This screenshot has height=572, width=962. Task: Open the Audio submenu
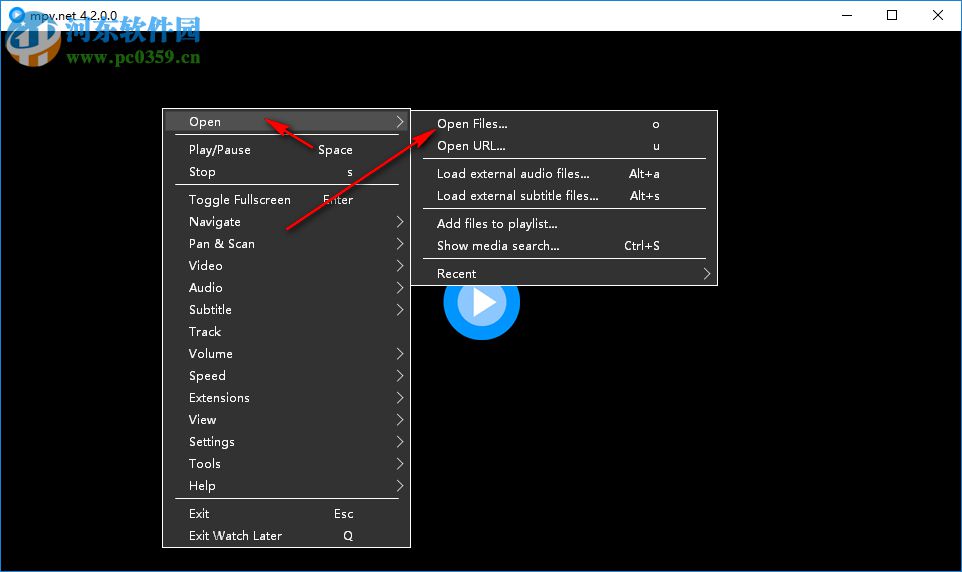287,288
